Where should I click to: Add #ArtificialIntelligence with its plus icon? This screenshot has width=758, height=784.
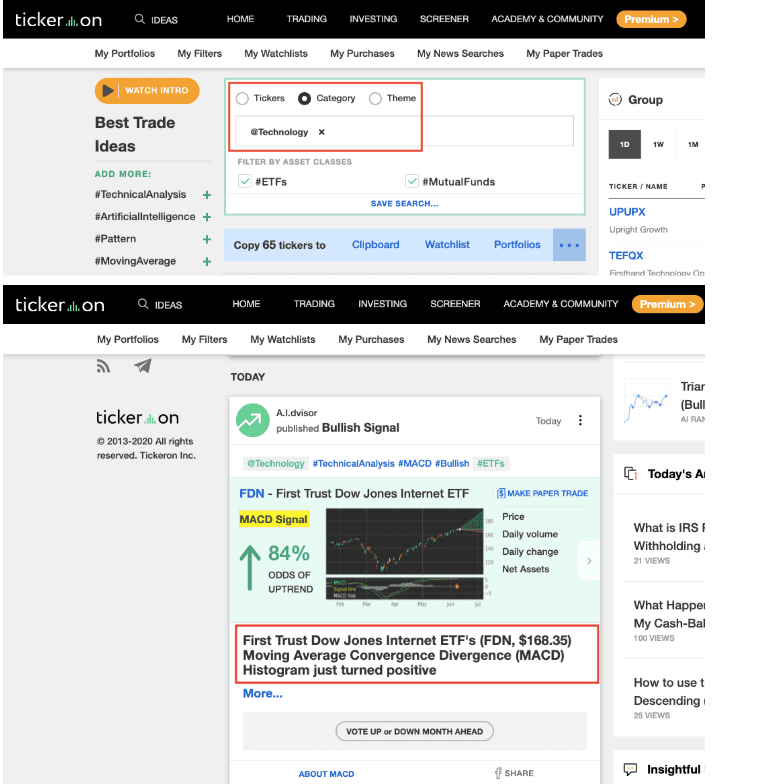[x=206, y=217]
